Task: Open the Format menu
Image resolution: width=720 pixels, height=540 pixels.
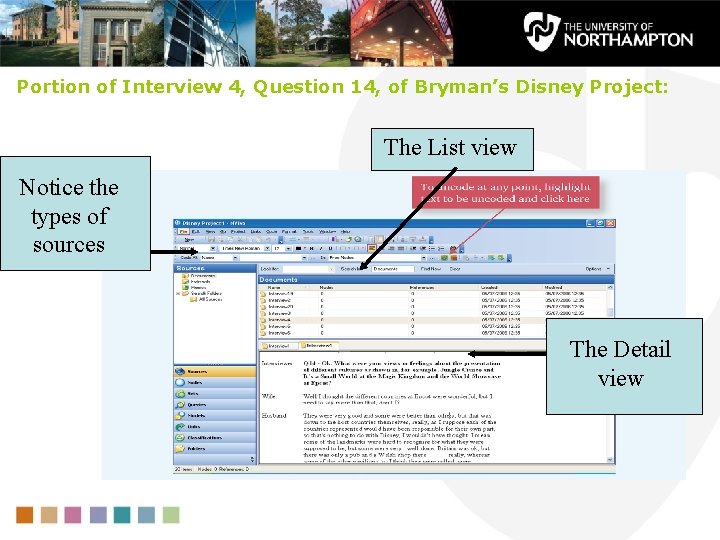Action: point(289,231)
